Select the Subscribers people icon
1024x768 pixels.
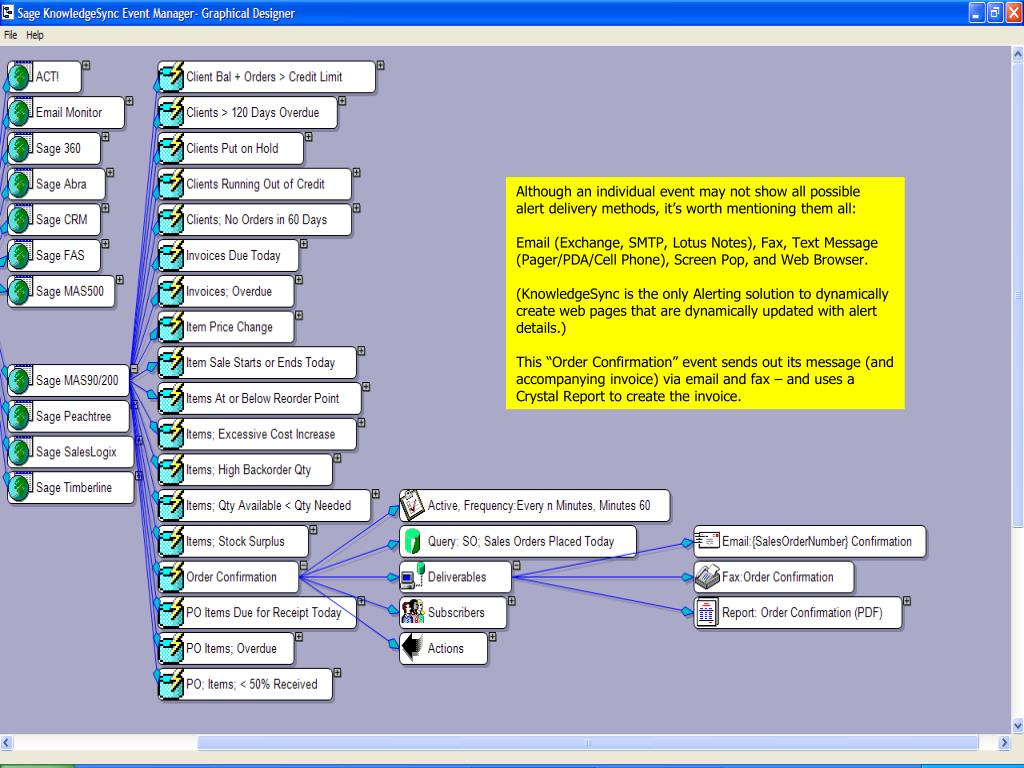(x=413, y=612)
